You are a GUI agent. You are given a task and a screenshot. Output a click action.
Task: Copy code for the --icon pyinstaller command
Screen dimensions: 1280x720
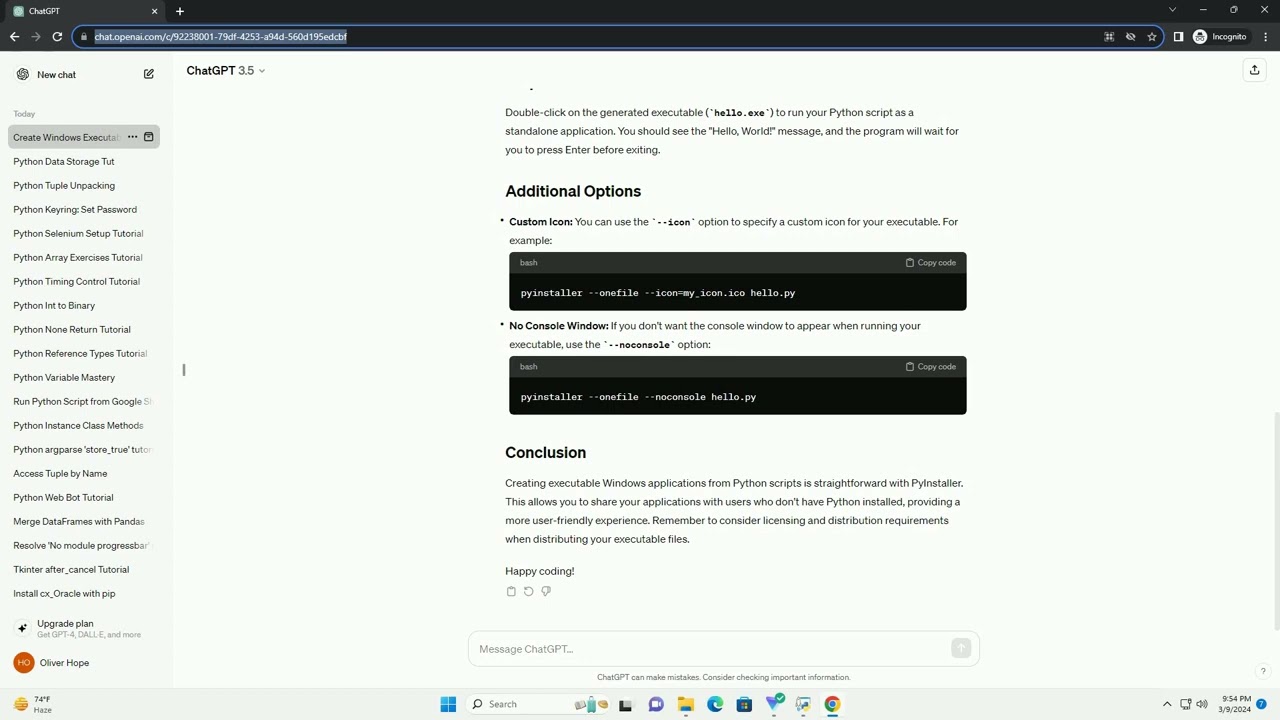pyautogui.click(x=931, y=263)
